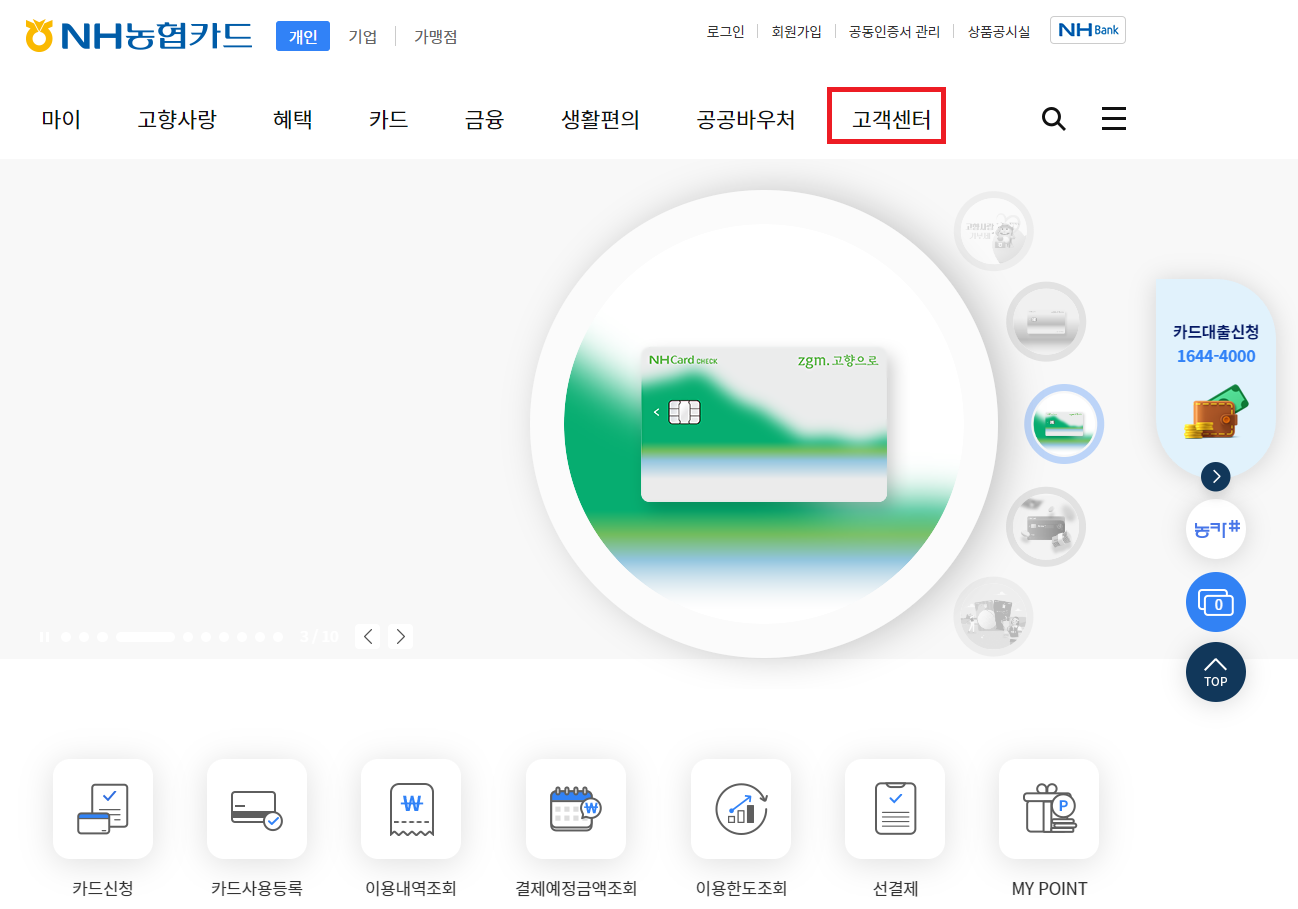This screenshot has width=1298, height=909.
Task: Click the zgm.고향으로 check card image
Action: [x=764, y=424]
